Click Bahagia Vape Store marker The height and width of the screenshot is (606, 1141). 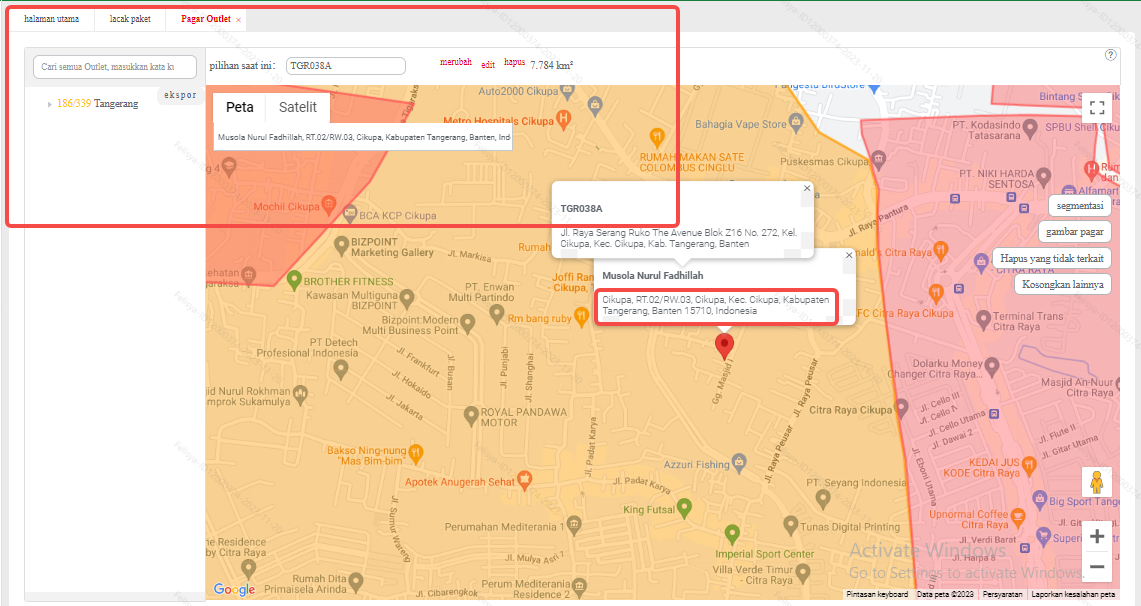[x=795, y=124]
